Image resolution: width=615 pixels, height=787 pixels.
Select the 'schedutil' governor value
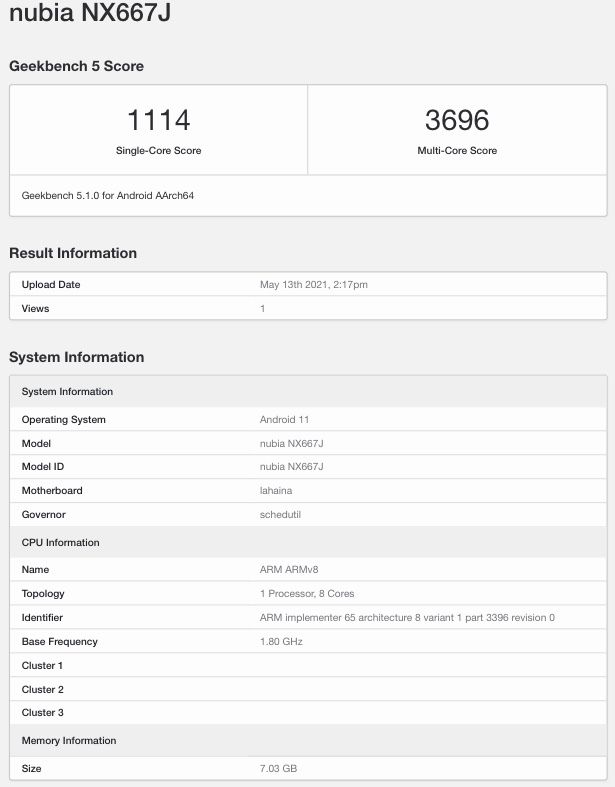tap(280, 515)
